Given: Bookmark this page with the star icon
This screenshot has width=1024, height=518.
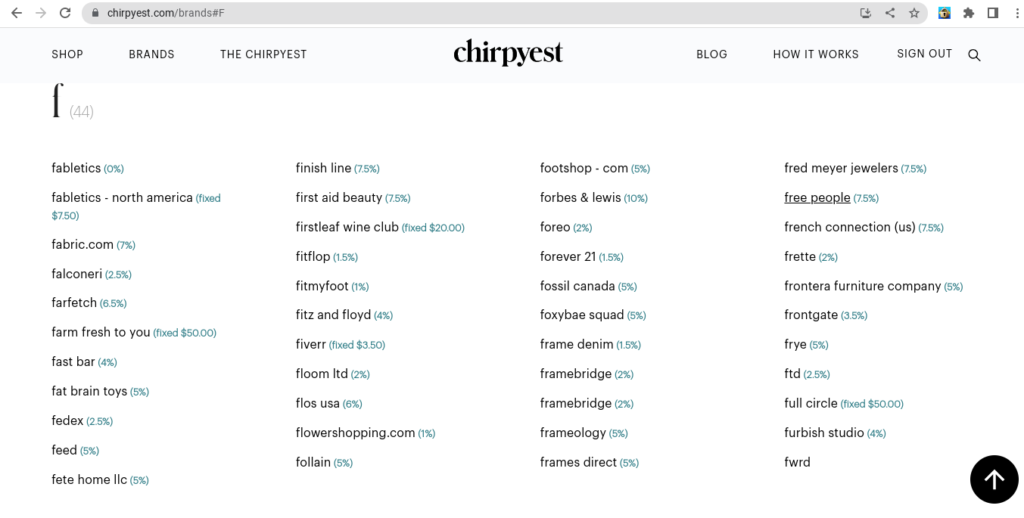Looking at the screenshot, I should tap(914, 13).
